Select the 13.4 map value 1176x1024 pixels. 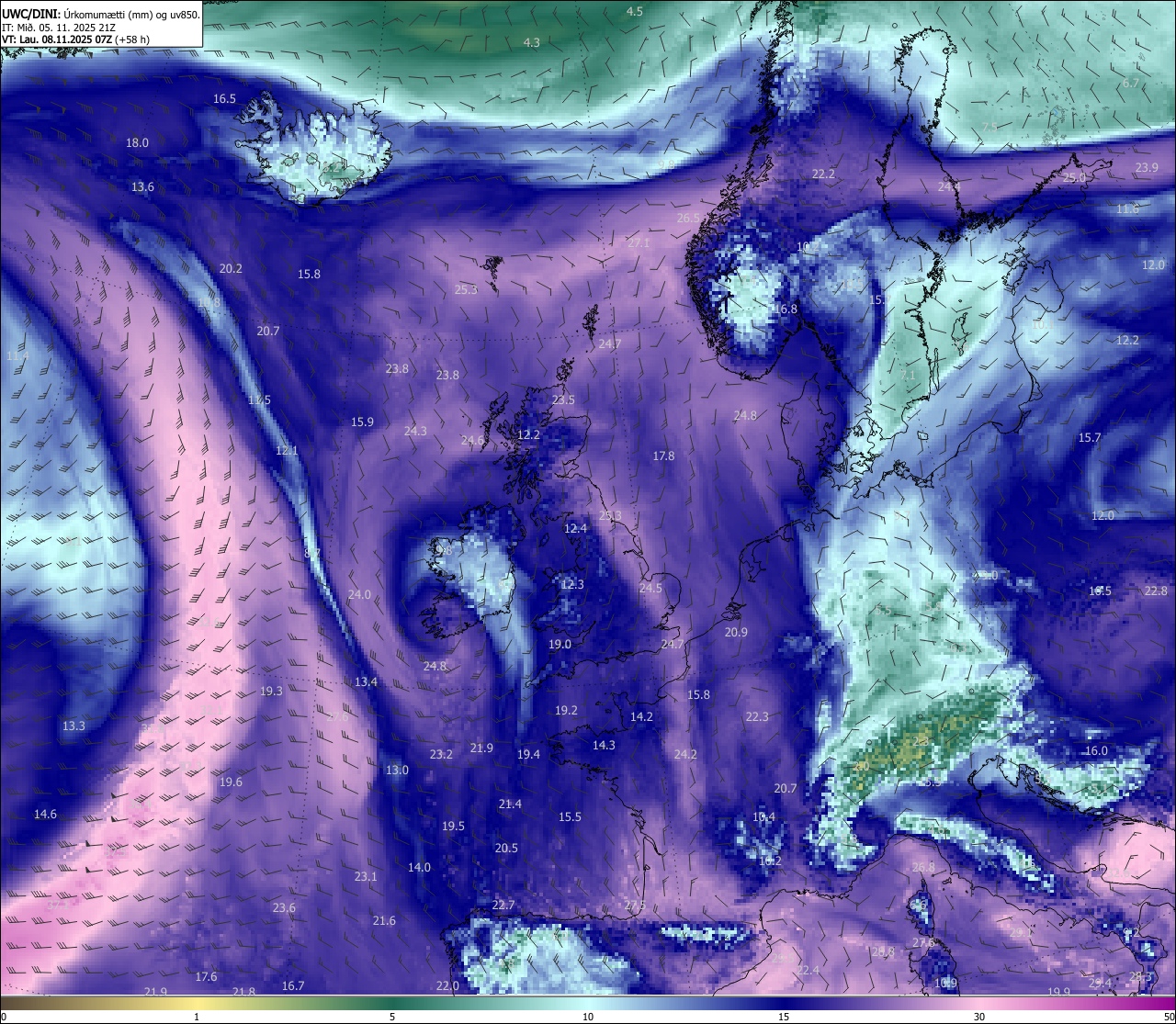click(x=366, y=682)
